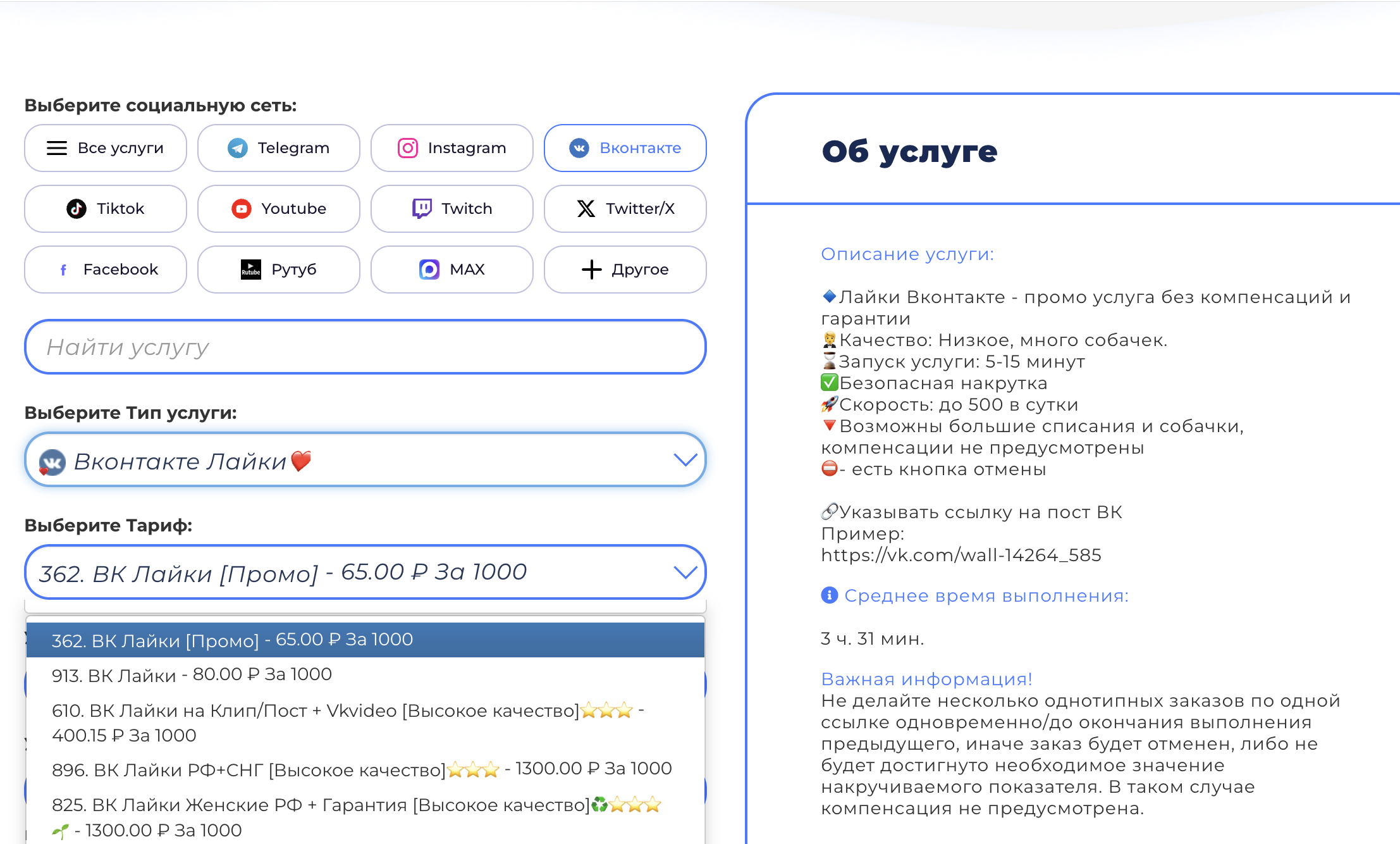The image size is (1400, 844).
Task: Click the TikTok logo icon
Action: click(77, 209)
